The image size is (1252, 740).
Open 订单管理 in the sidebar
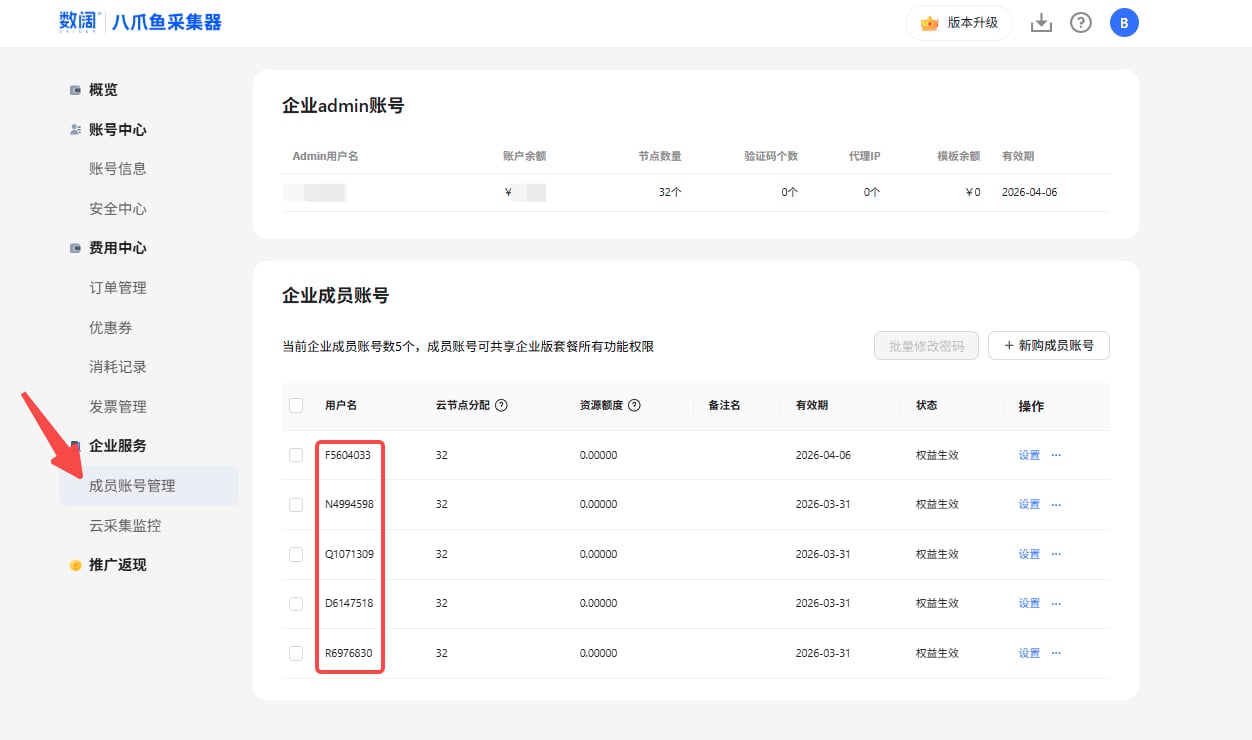tap(118, 288)
